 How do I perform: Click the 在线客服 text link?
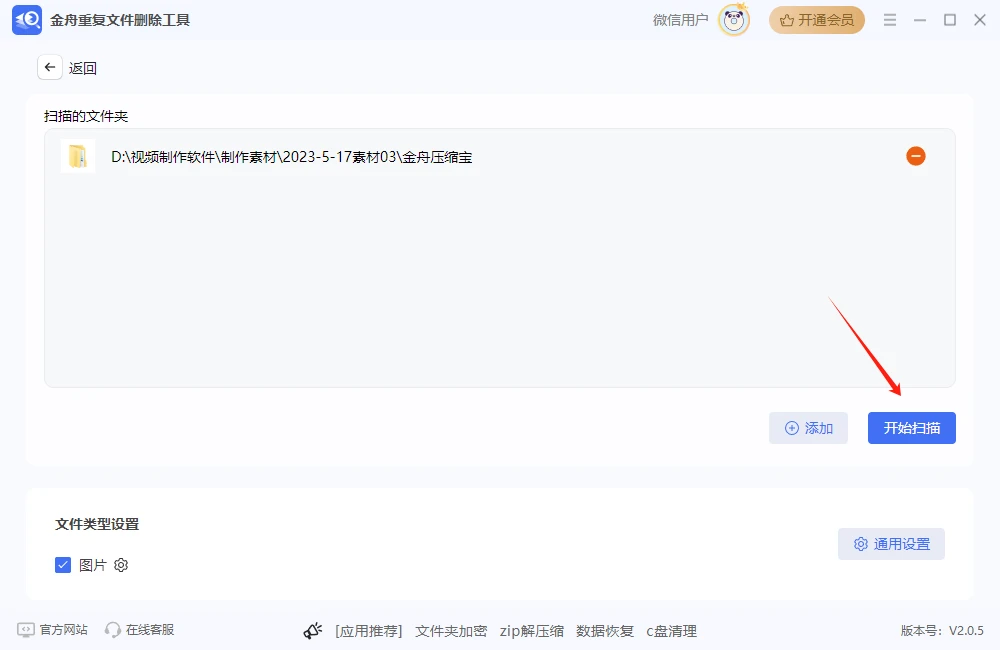[150, 630]
